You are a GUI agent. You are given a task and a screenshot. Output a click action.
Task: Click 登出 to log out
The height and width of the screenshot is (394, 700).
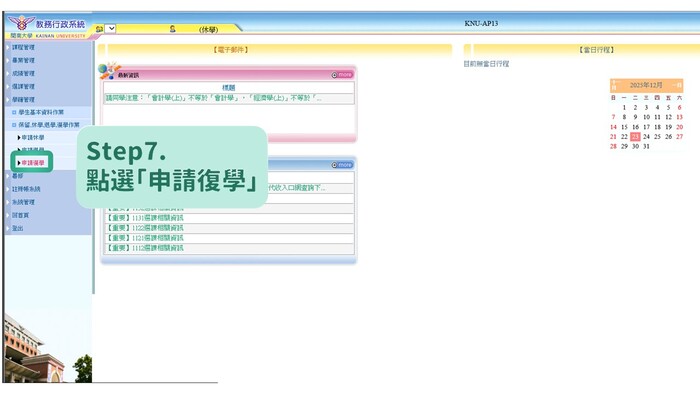pyautogui.click(x=17, y=228)
